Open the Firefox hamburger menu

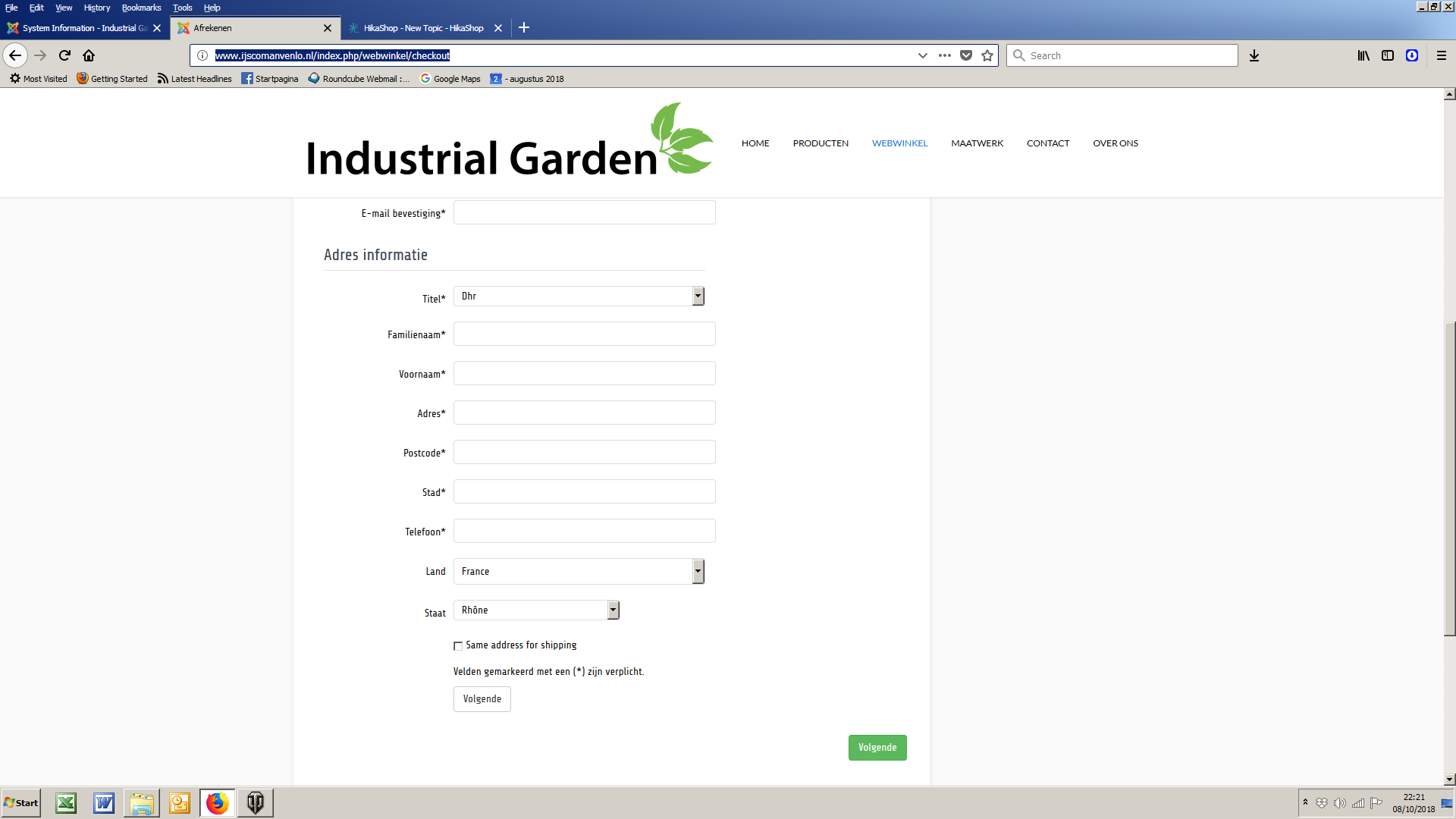coord(1442,55)
